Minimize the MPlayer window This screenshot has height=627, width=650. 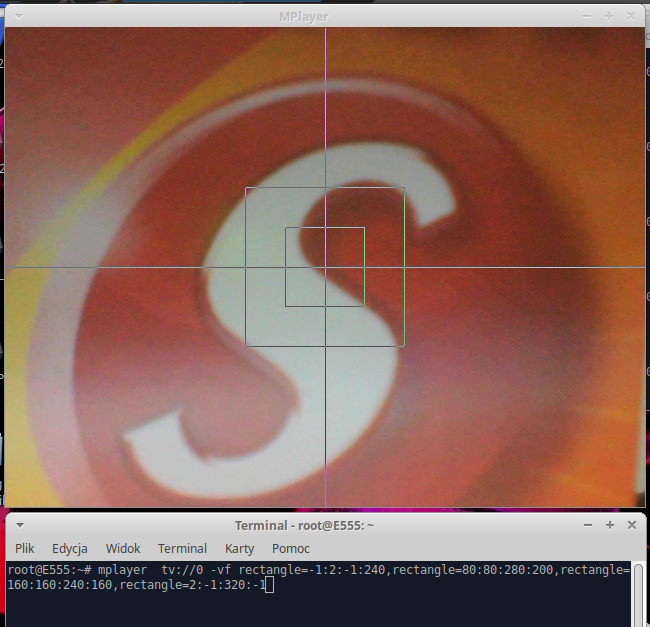tap(587, 17)
